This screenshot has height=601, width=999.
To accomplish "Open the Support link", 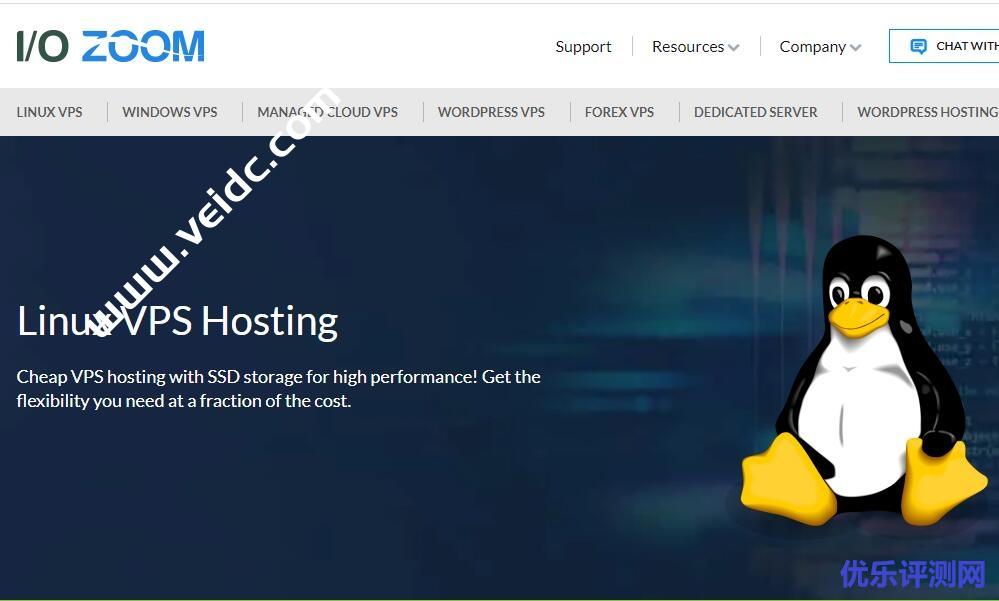I will click(583, 47).
